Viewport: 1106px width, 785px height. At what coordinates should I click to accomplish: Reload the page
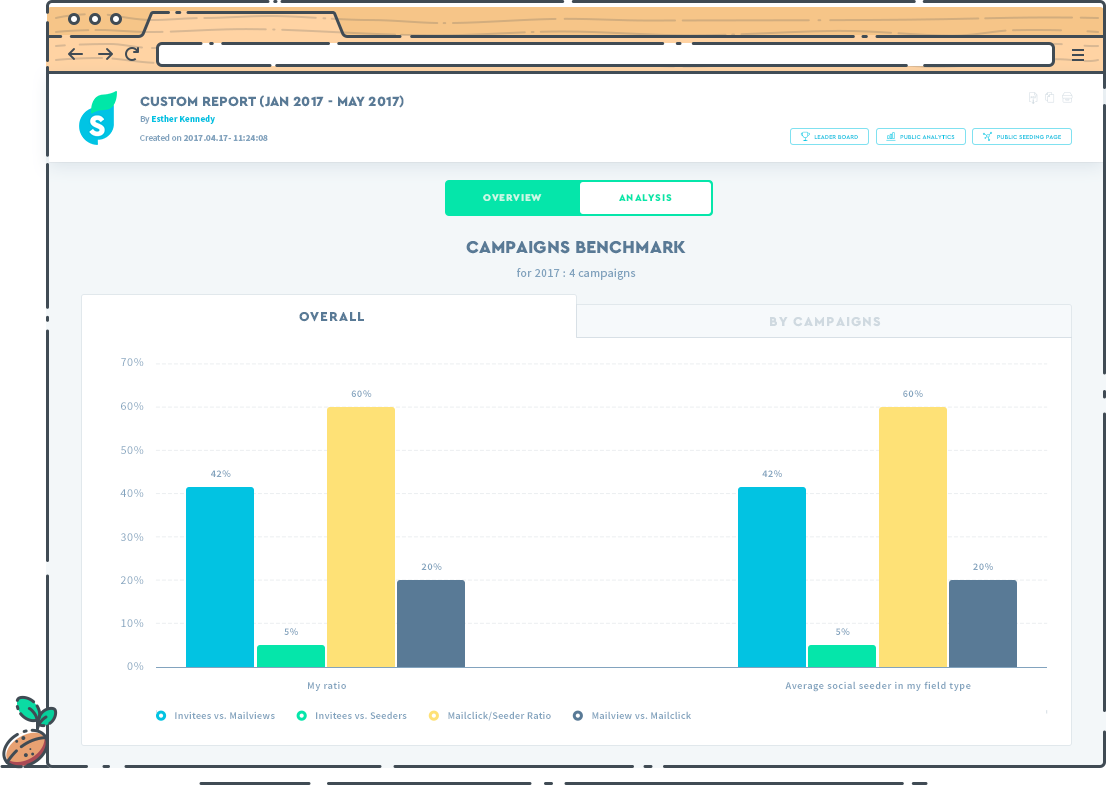[x=132, y=54]
